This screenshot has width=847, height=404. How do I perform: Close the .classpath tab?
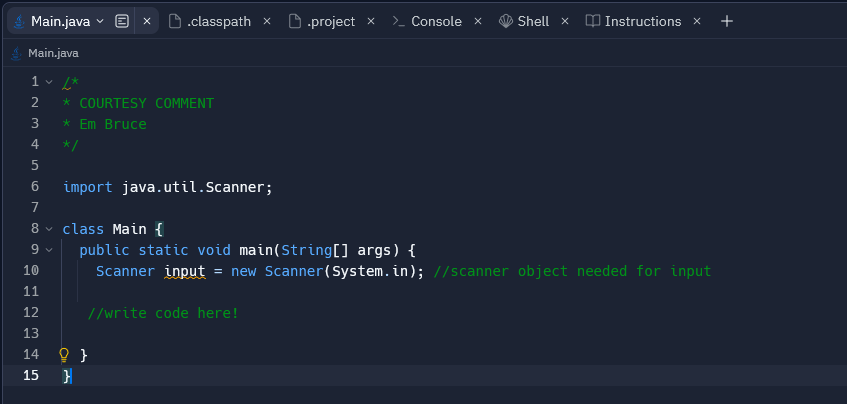pos(266,22)
